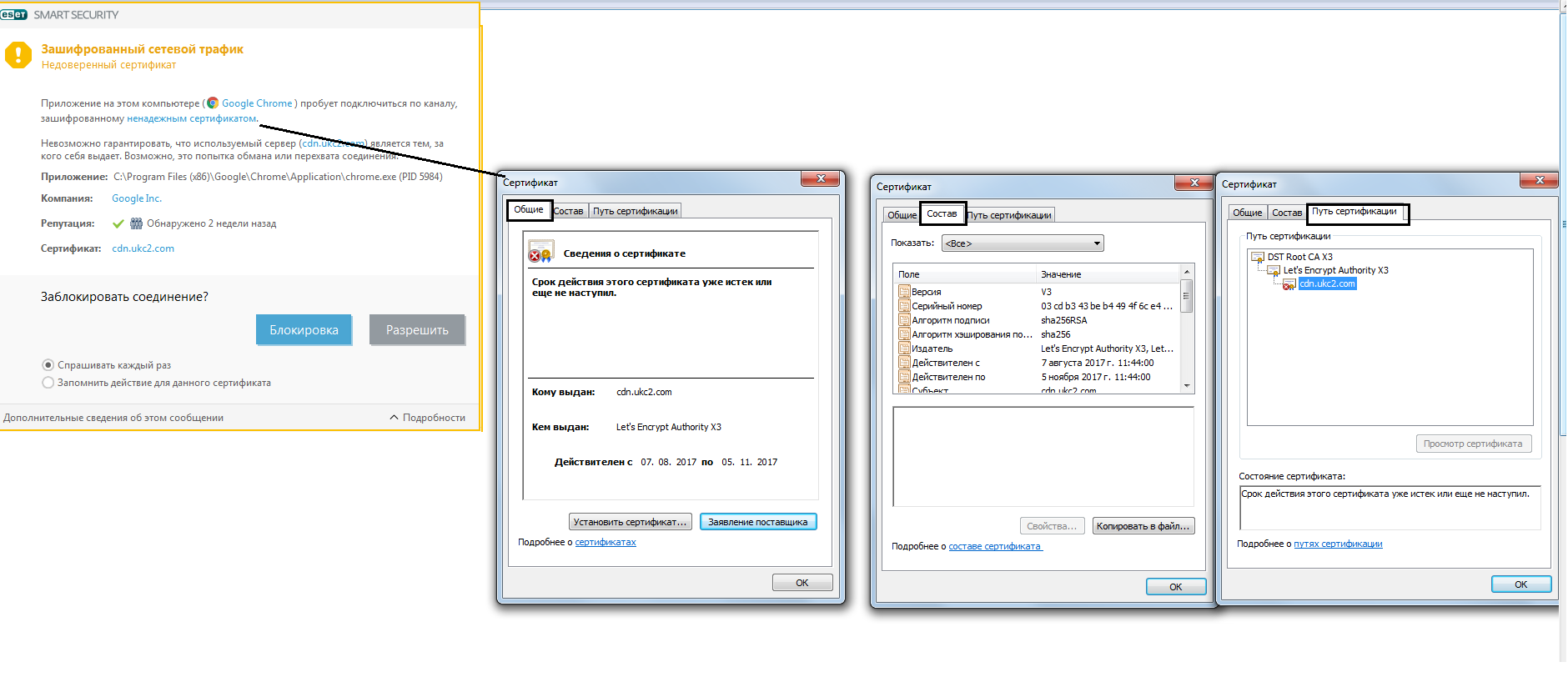The image size is (1568, 677).
Task: Click the DST Root CA X3 certificate icon
Action: (1258, 258)
